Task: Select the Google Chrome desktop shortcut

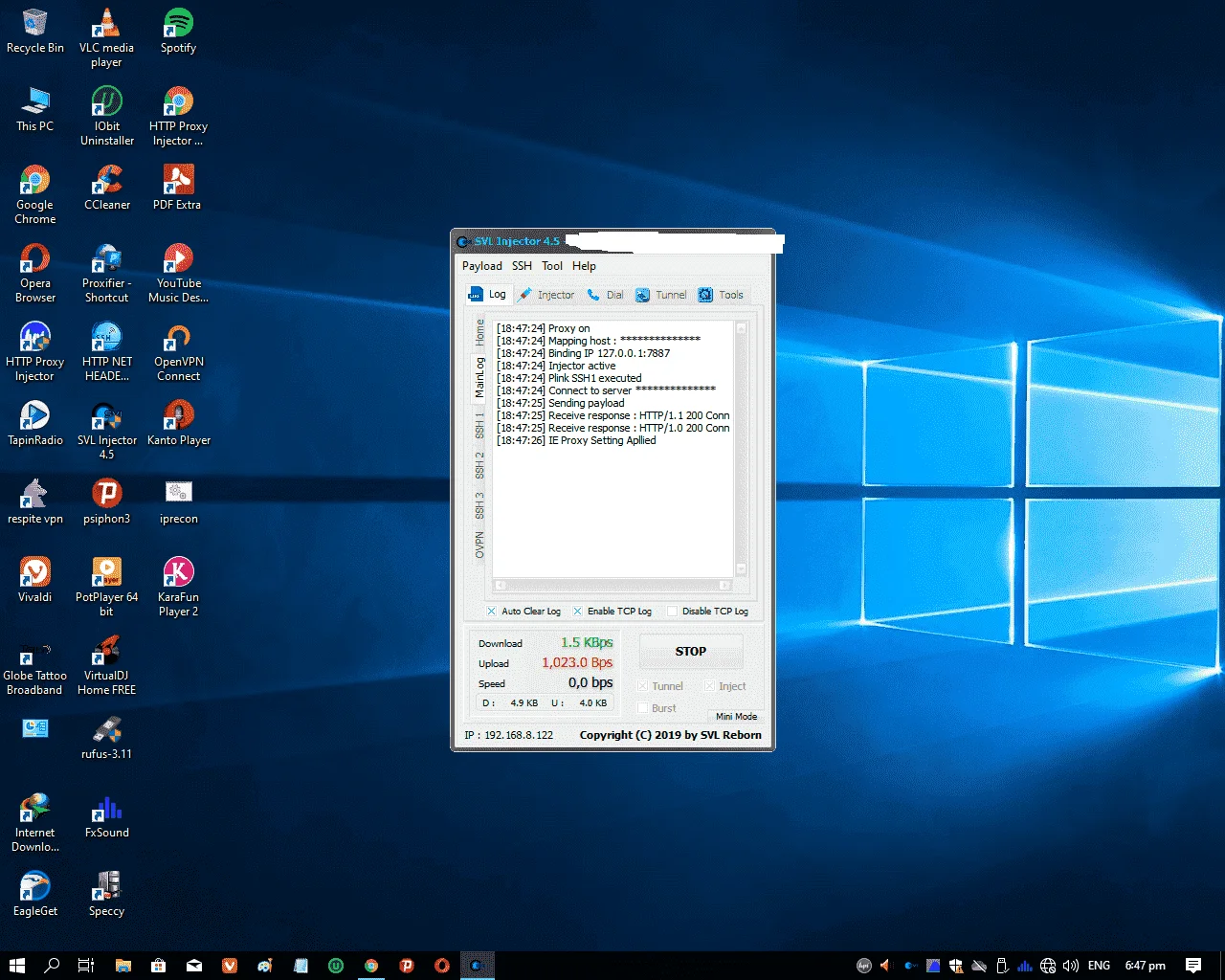Action: (x=35, y=195)
